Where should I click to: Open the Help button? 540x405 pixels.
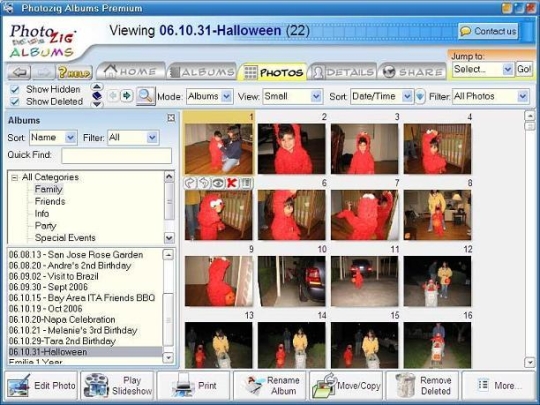[x=74, y=72]
